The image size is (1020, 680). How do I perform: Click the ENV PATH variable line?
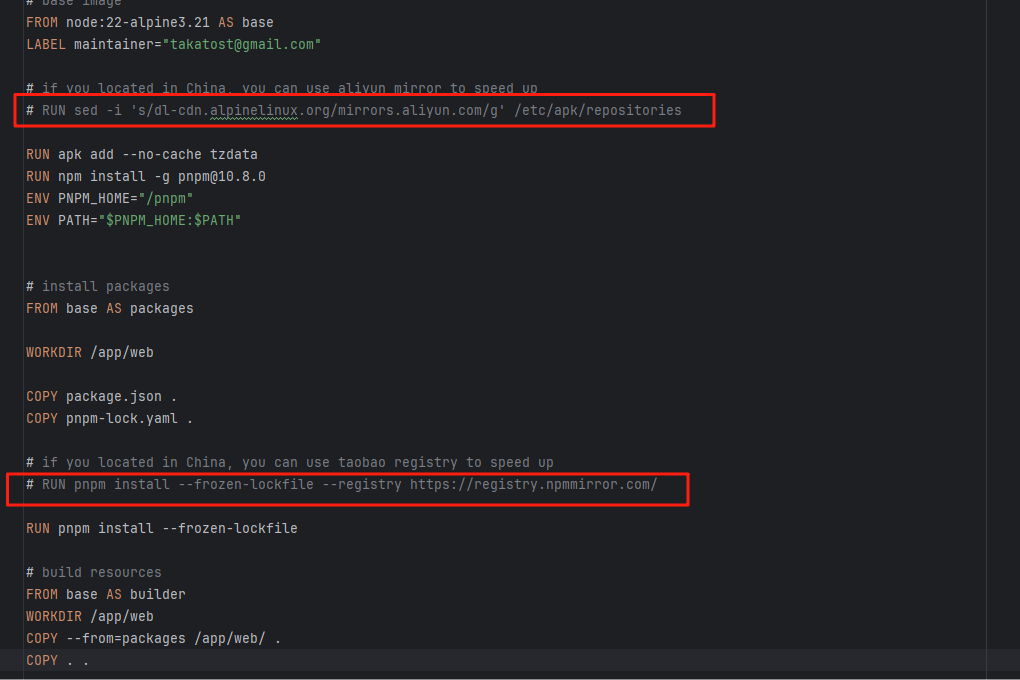click(130, 220)
